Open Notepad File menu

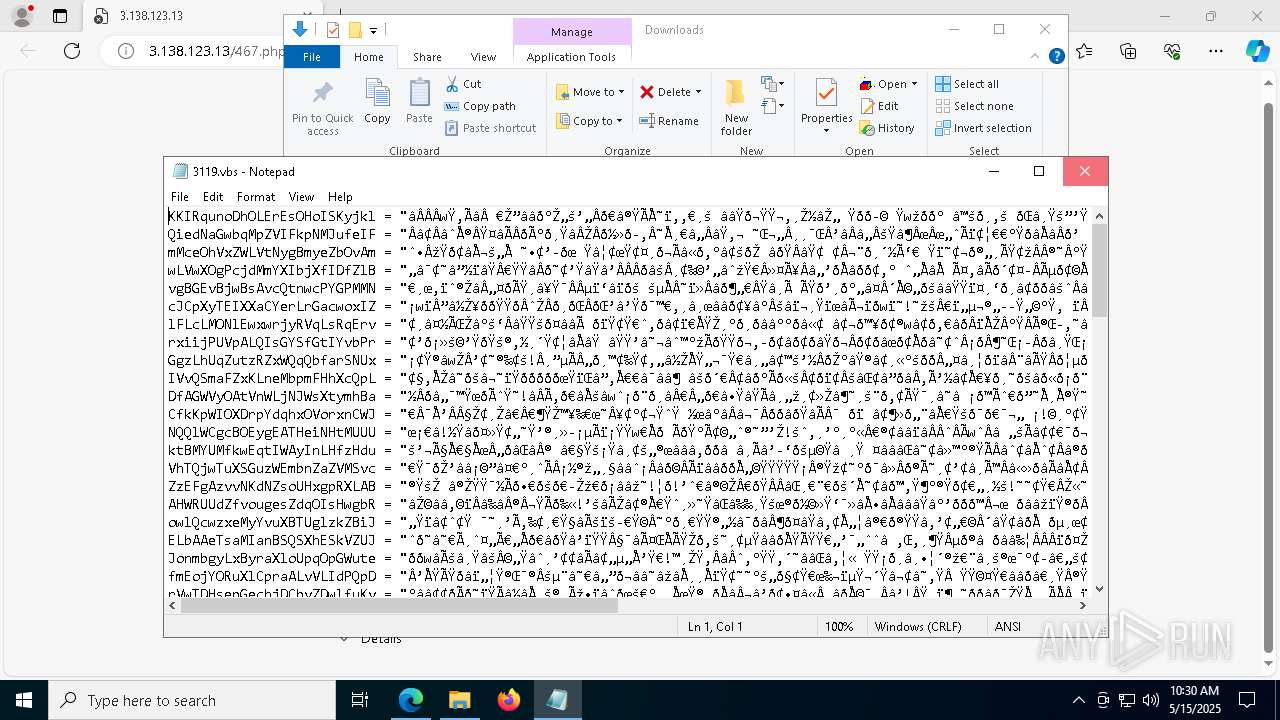tap(180, 197)
